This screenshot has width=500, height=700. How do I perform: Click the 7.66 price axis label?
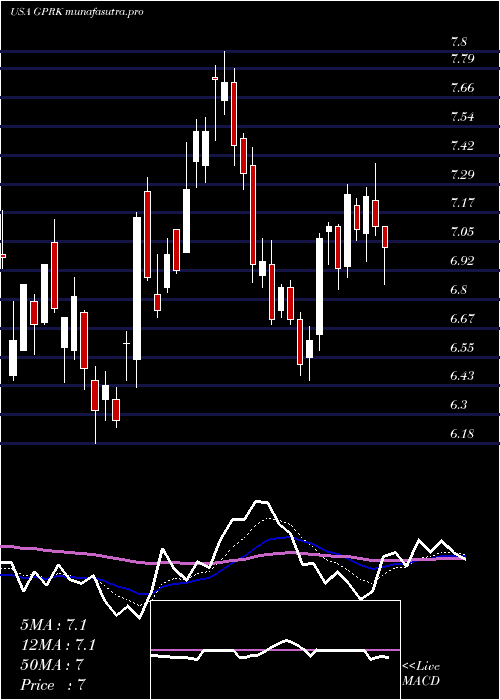click(462, 88)
